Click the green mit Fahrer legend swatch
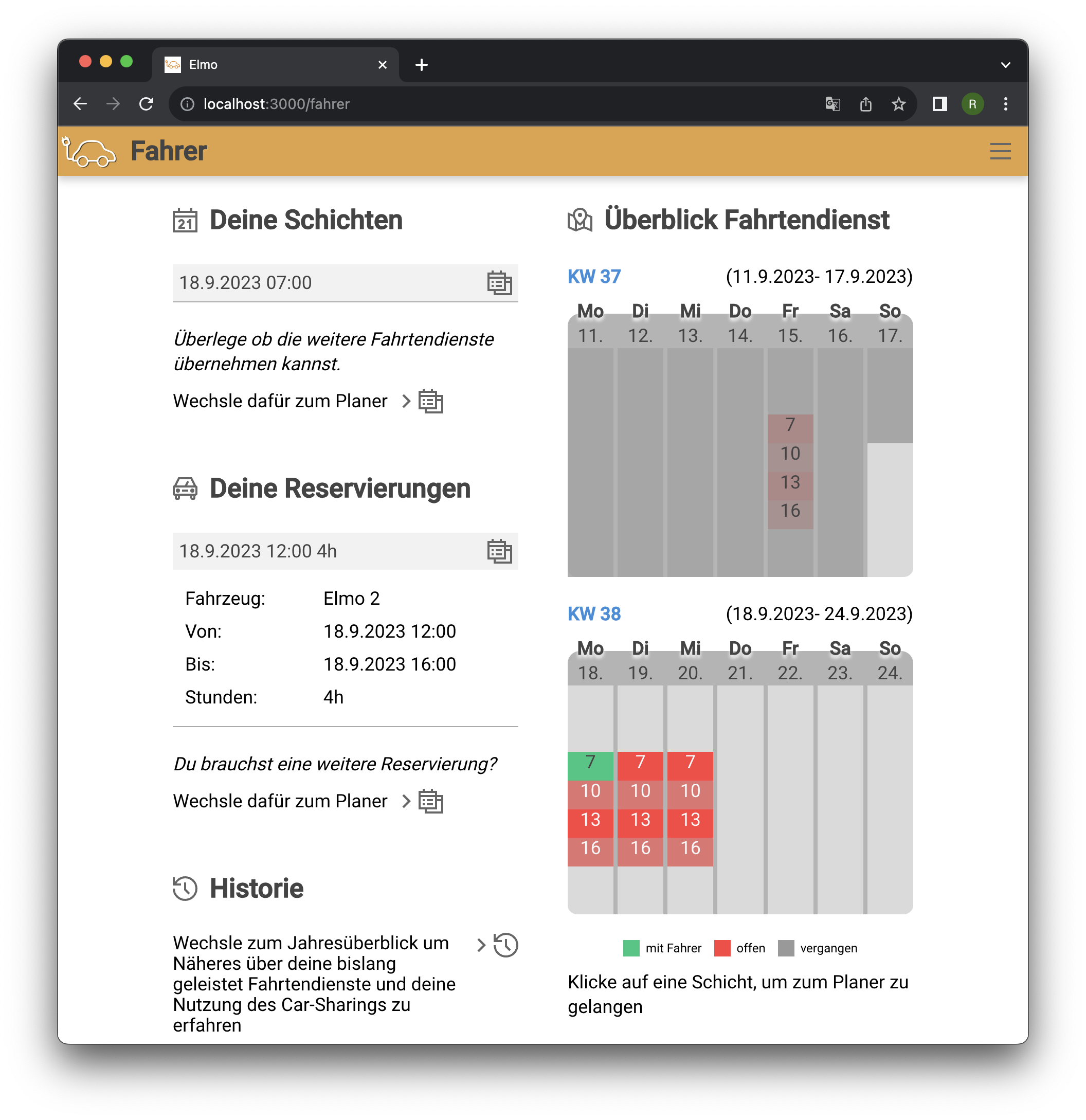 pyautogui.click(x=631, y=948)
